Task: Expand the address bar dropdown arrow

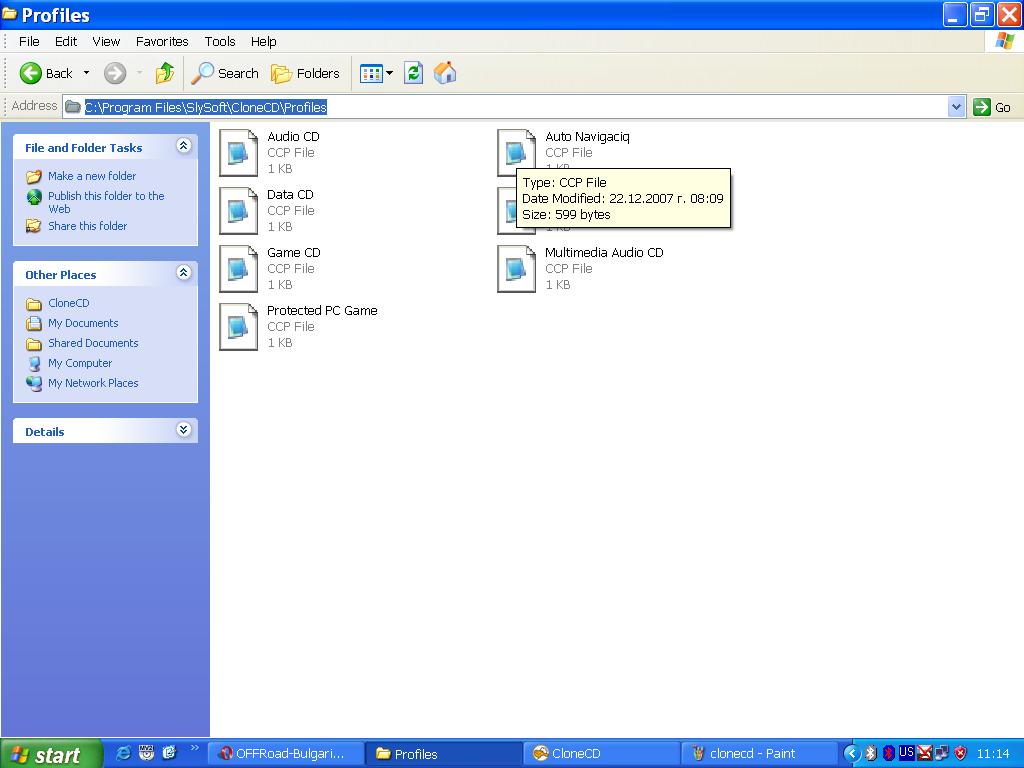Action: (956, 107)
